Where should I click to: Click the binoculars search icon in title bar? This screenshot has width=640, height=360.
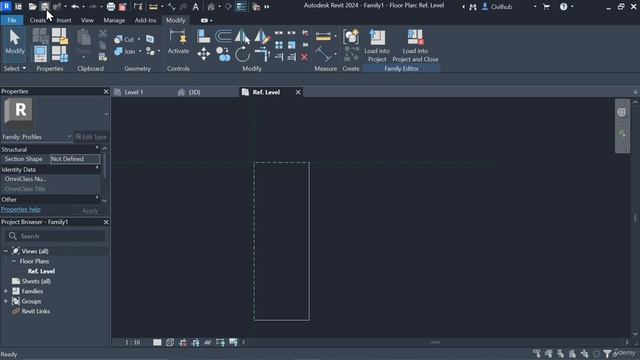coord(473,7)
